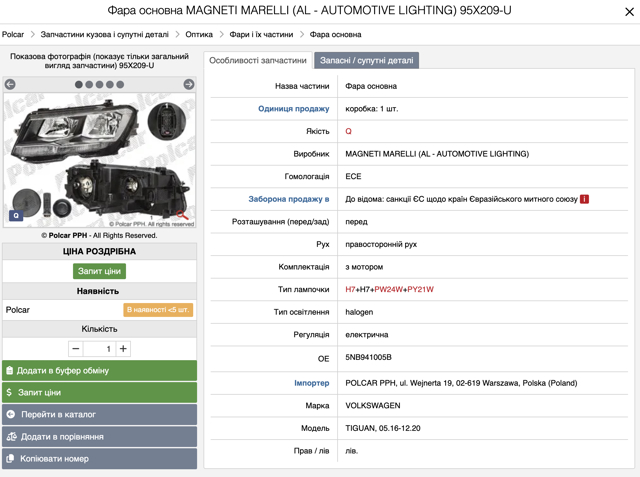Close the headlight product dialog
Screen dimensions: 640x477
pyautogui.click(x=629, y=12)
